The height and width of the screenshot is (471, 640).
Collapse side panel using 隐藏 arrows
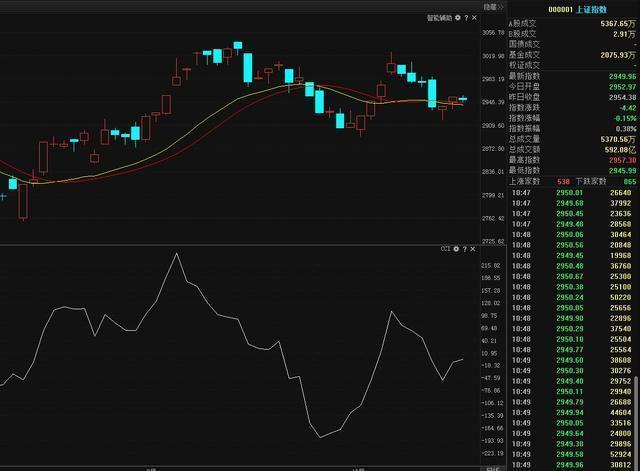493,7
